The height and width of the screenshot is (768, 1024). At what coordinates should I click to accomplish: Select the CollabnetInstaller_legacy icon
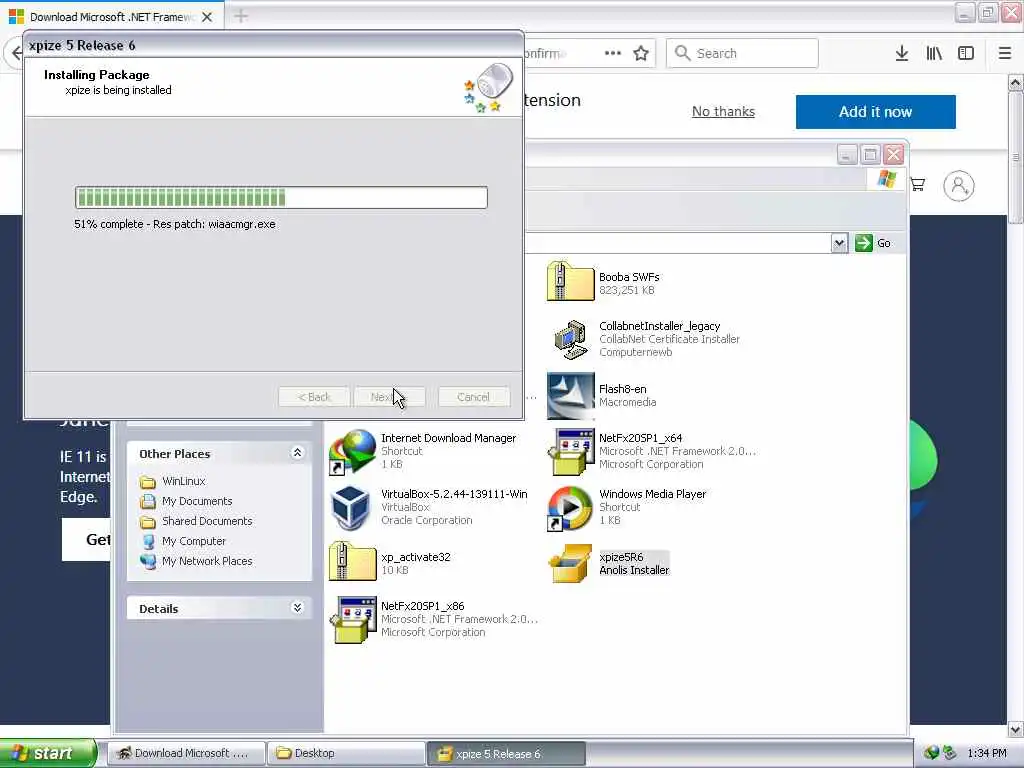tap(570, 340)
